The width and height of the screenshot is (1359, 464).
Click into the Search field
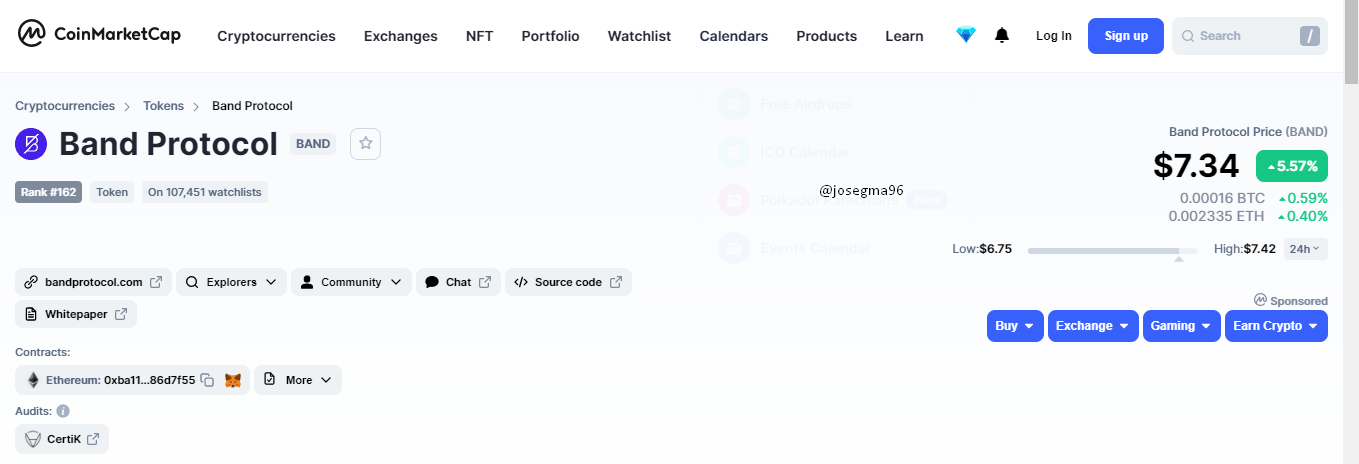tap(1250, 36)
